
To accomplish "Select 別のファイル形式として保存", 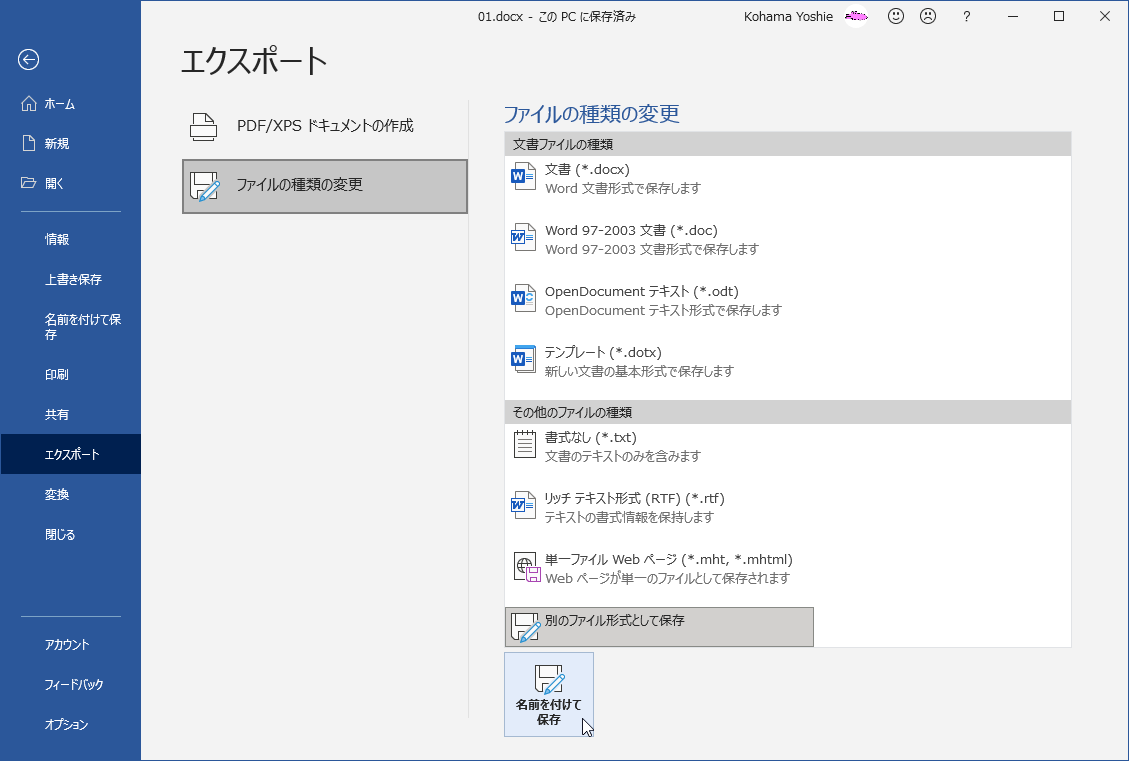I will point(660,627).
